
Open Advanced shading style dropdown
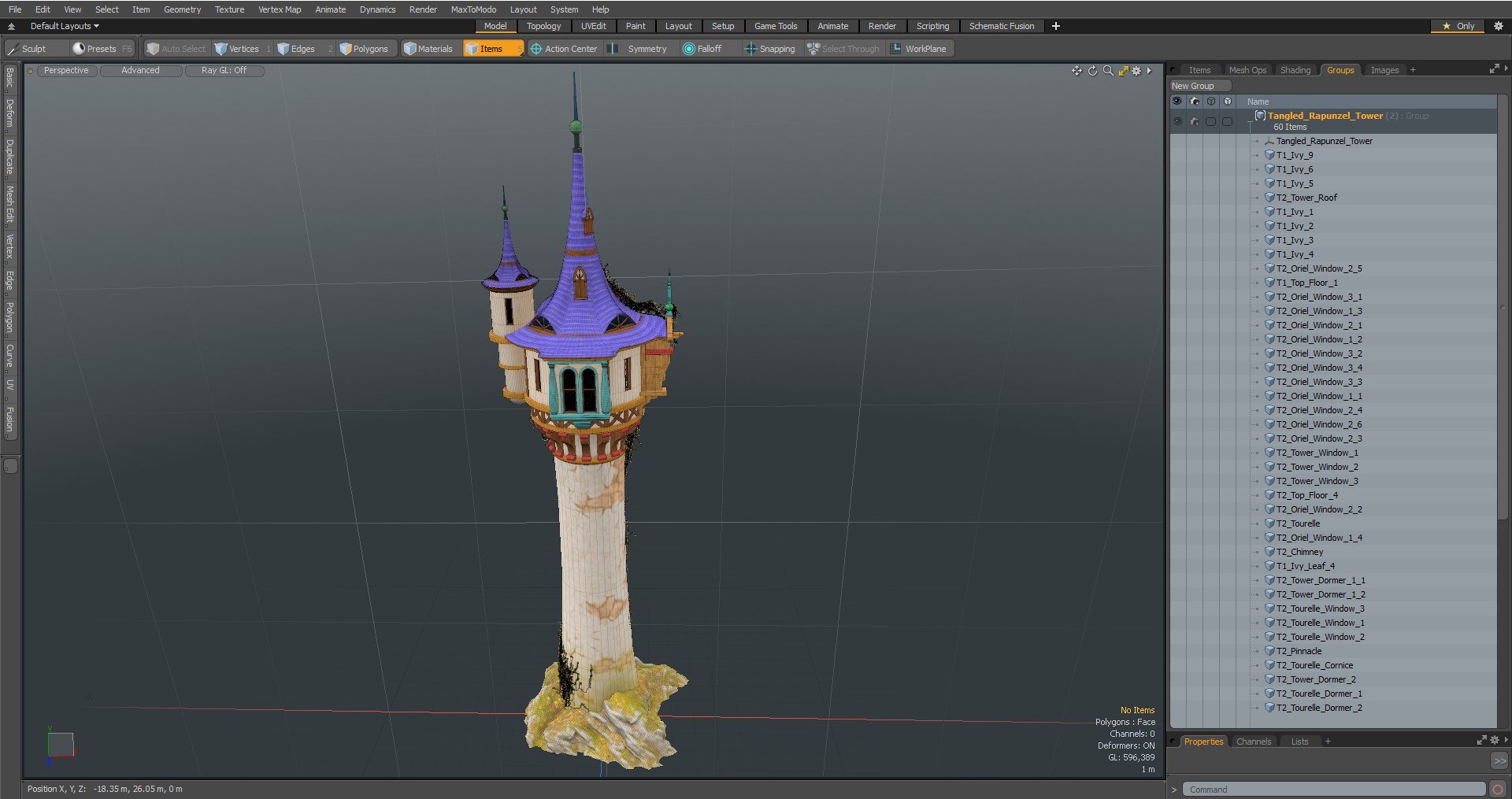coord(140,70)
